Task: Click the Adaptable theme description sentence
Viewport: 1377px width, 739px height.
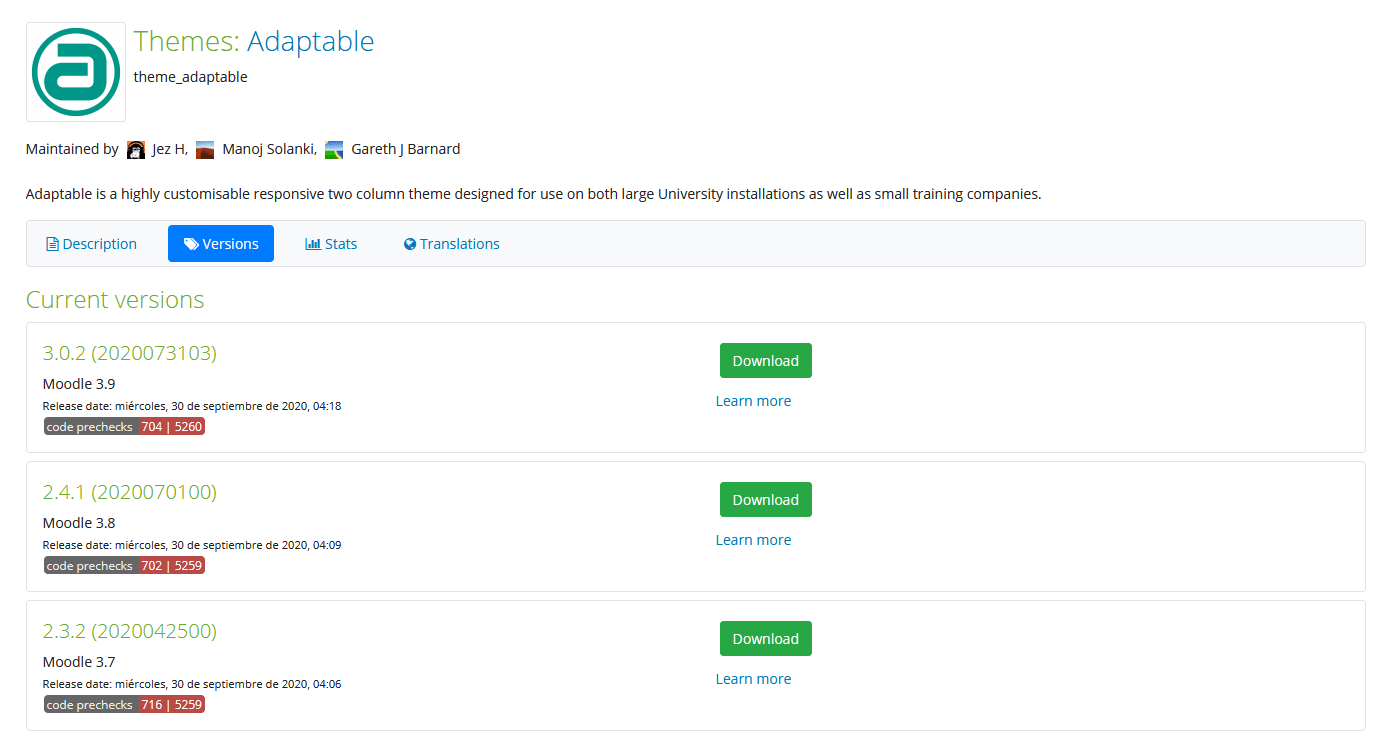Action: (x=534, y=194)
